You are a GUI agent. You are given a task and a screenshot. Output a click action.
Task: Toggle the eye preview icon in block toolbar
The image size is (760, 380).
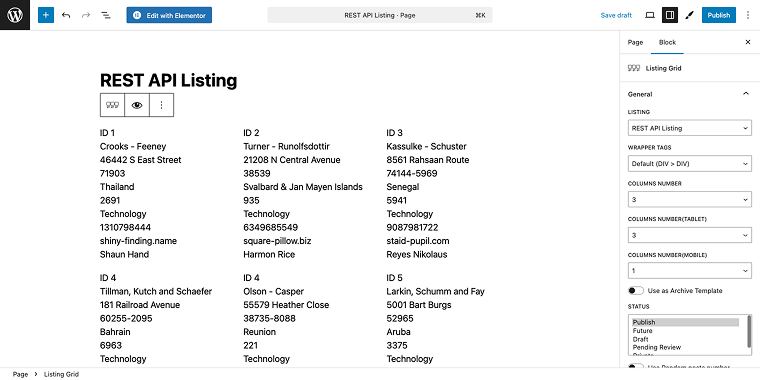tap(137, 105)
